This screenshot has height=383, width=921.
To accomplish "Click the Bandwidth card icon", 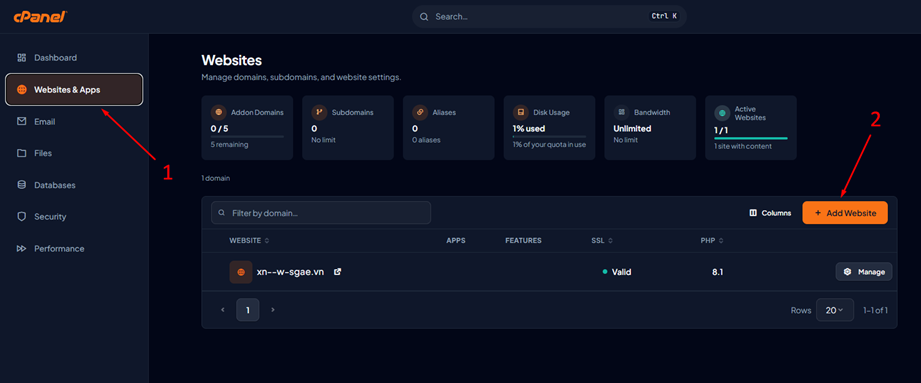I will tap(621, 112).
